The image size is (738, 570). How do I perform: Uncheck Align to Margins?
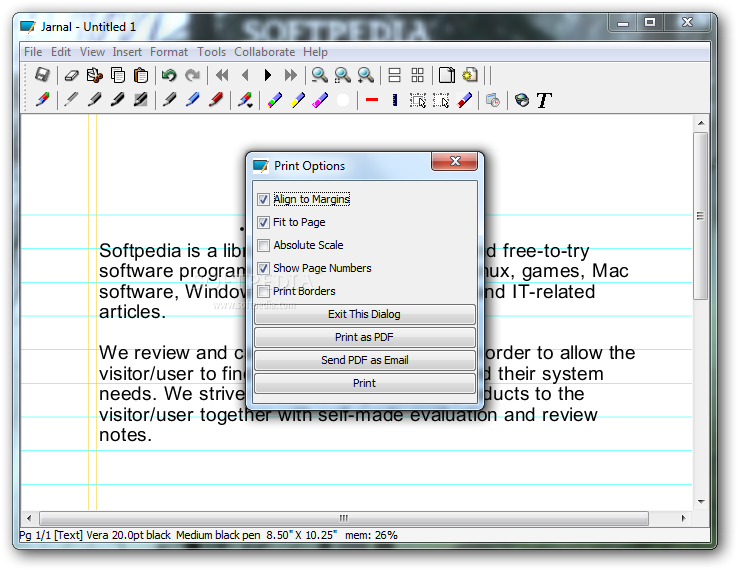(x=264, y=199)
